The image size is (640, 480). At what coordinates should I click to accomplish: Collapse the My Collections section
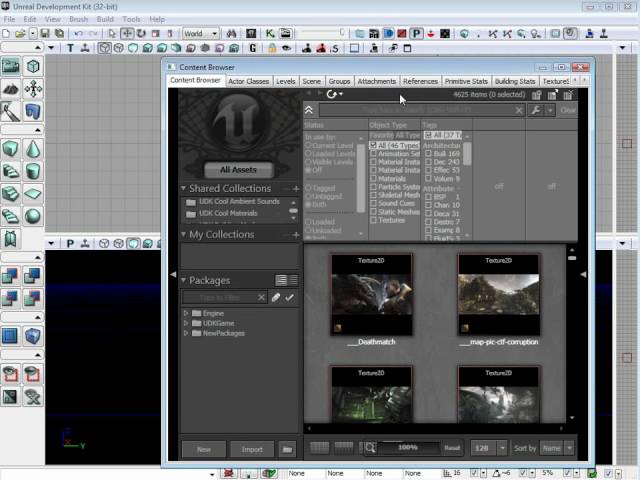point(183,234)
